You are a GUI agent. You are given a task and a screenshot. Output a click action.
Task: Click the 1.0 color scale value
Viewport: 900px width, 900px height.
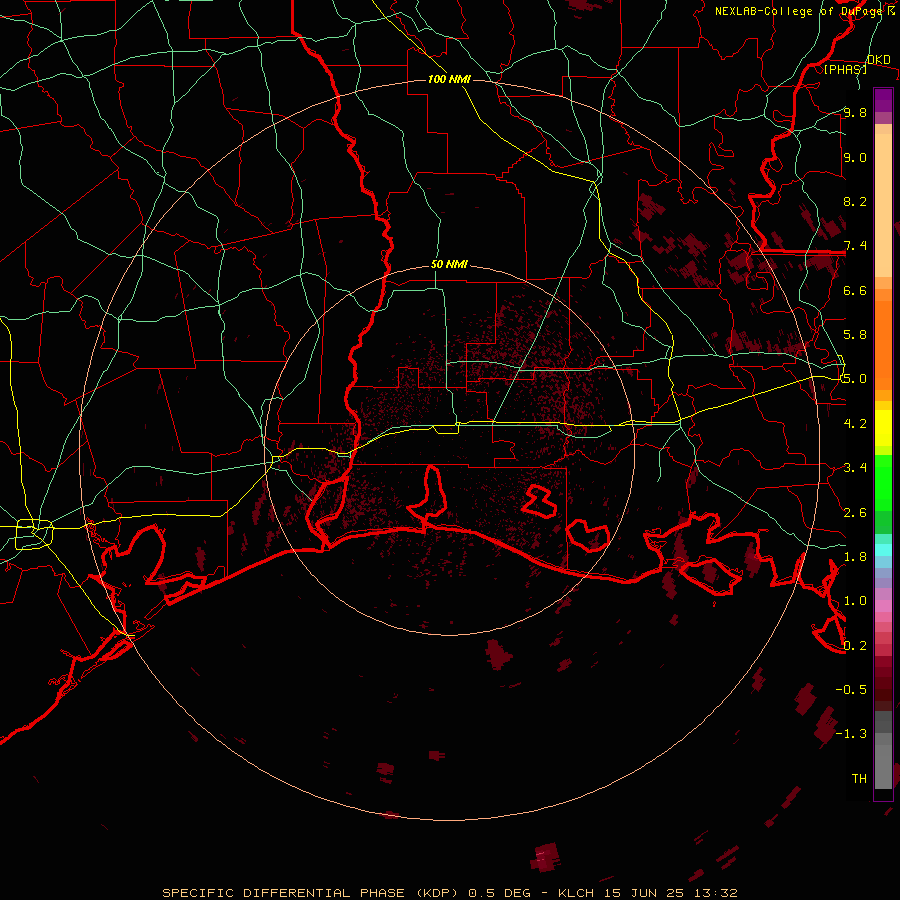tap(855, 601)
